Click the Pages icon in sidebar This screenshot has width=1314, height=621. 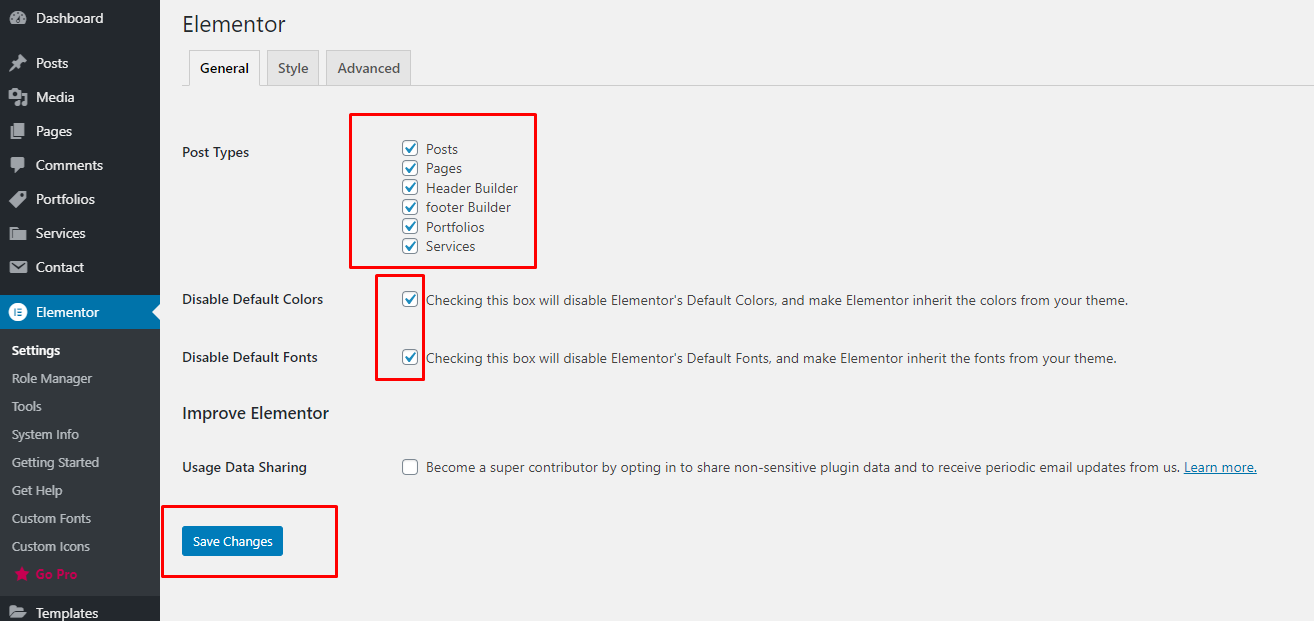click(18, 131)
